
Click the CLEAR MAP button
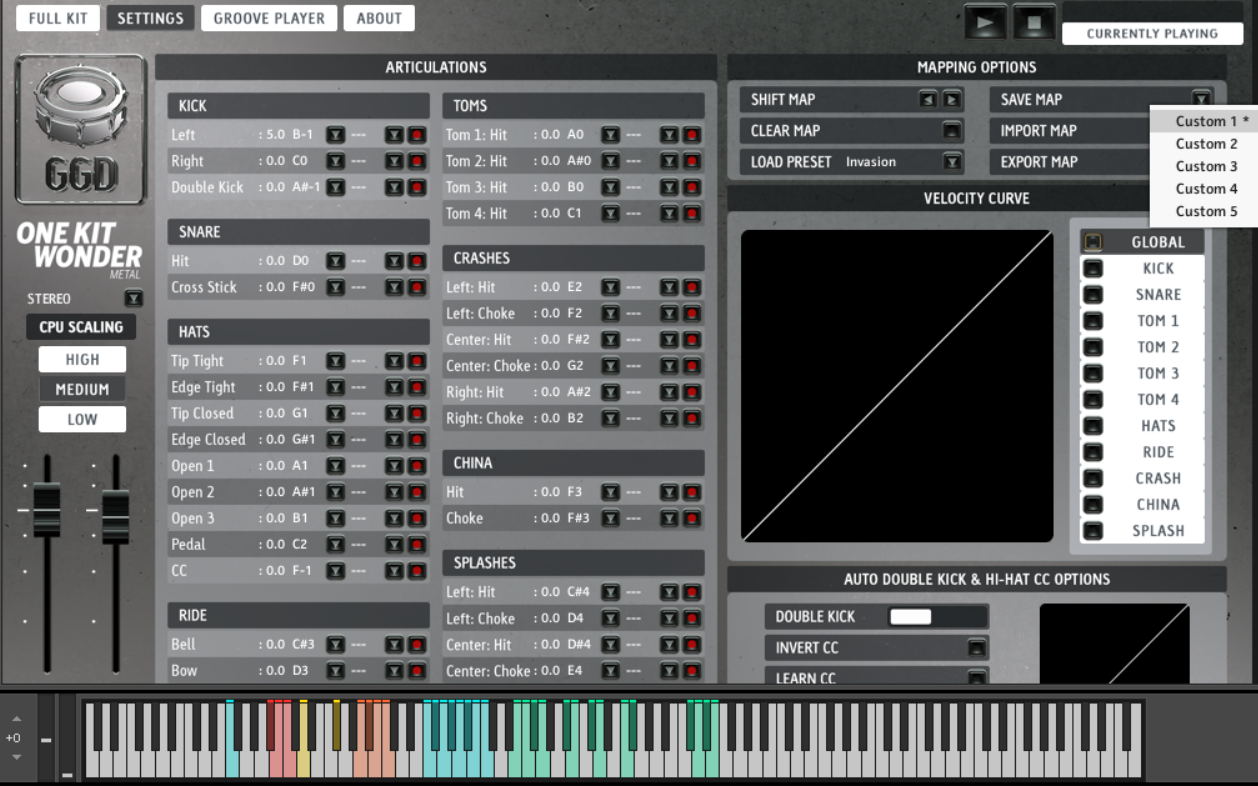tap(952, 130)
